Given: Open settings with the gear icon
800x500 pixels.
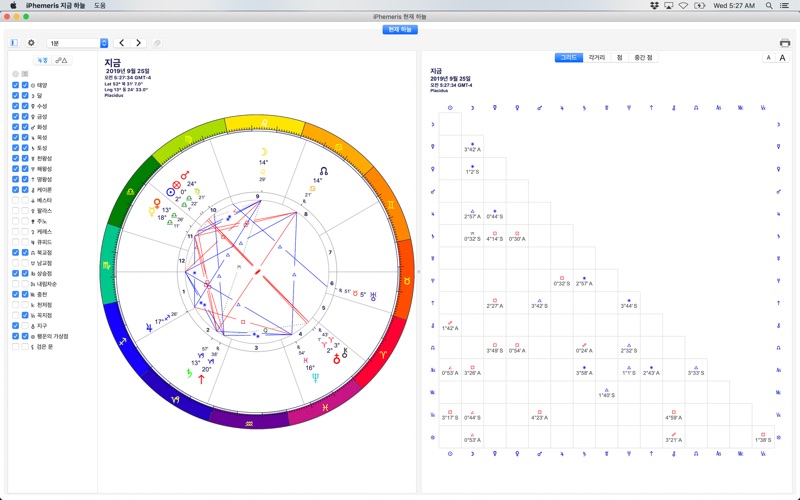Looking at the screenshot, I should point(31,43).
